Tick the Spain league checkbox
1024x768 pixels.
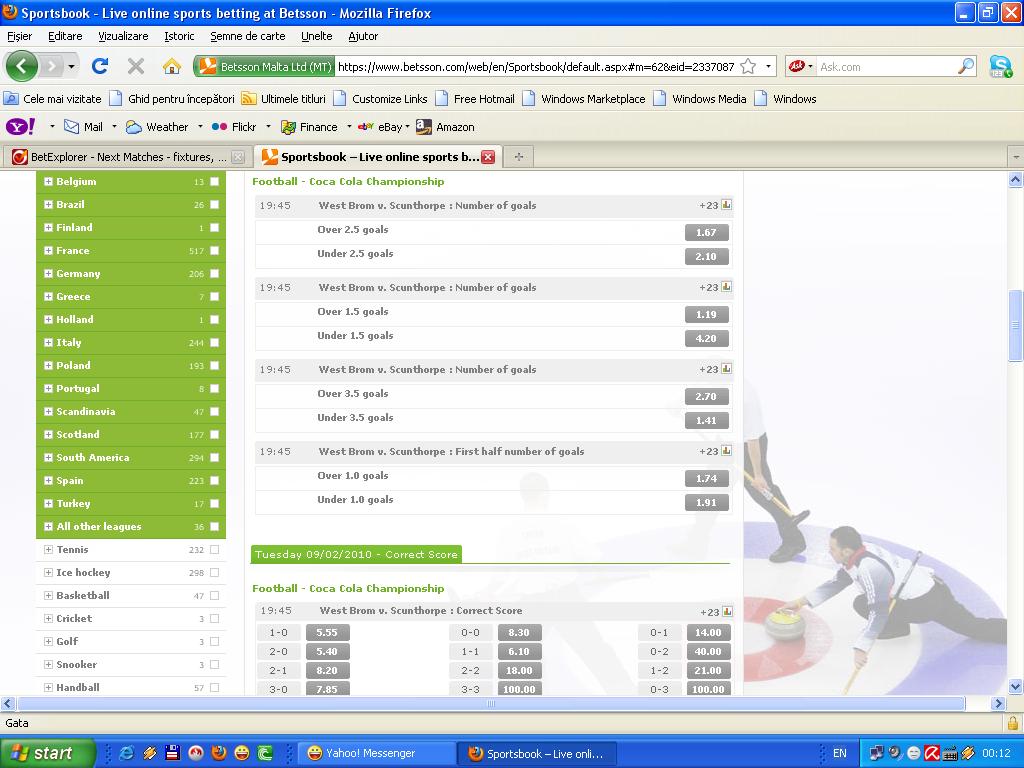pos(214,481)
